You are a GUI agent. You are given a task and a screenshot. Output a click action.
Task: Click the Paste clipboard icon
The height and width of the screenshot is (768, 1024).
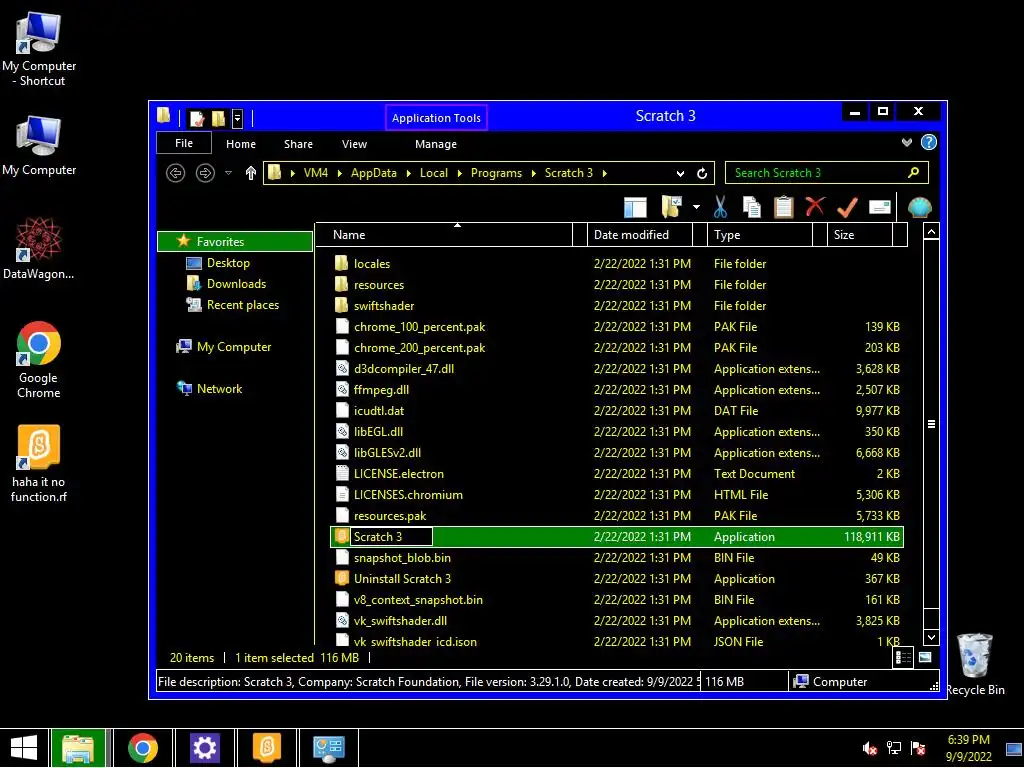tap(783, 207)
